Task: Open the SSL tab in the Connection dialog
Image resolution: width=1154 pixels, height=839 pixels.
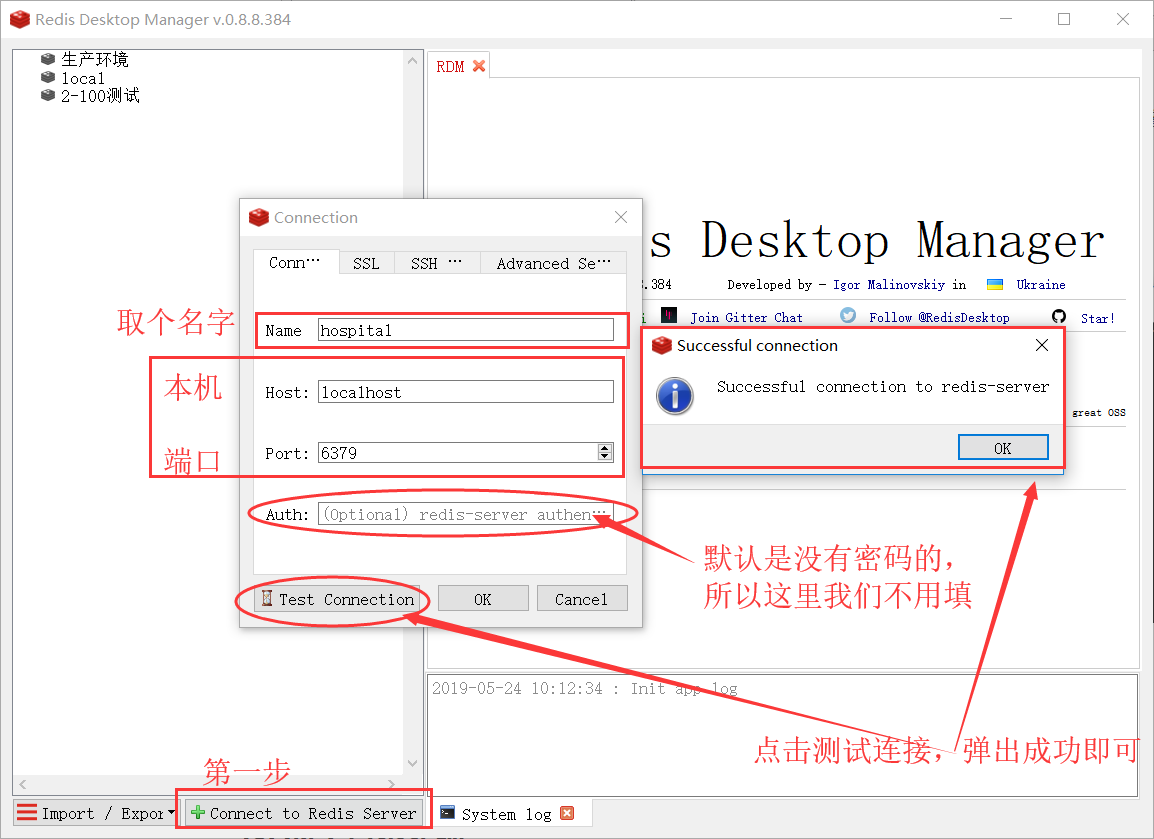Action: [366, 263]
